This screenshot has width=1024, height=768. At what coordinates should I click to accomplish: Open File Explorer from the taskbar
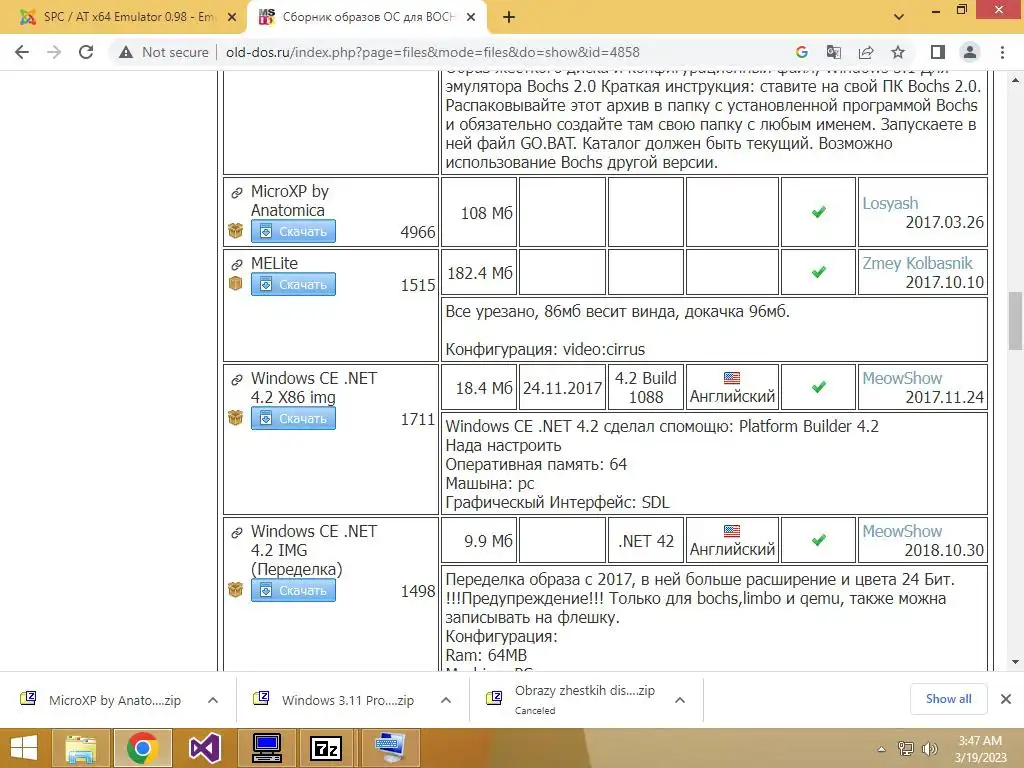(80, 748)
